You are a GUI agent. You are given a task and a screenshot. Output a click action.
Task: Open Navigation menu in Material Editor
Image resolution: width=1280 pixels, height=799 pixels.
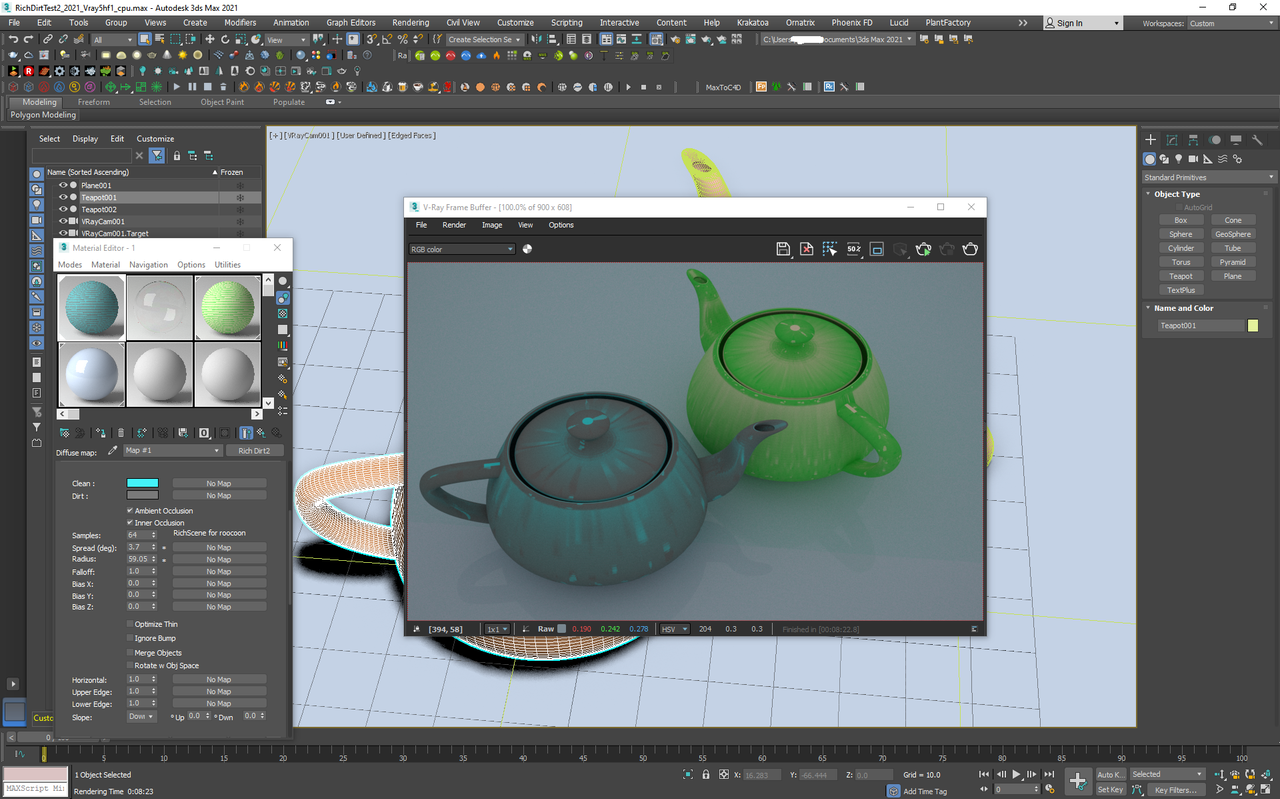(148, 265)
